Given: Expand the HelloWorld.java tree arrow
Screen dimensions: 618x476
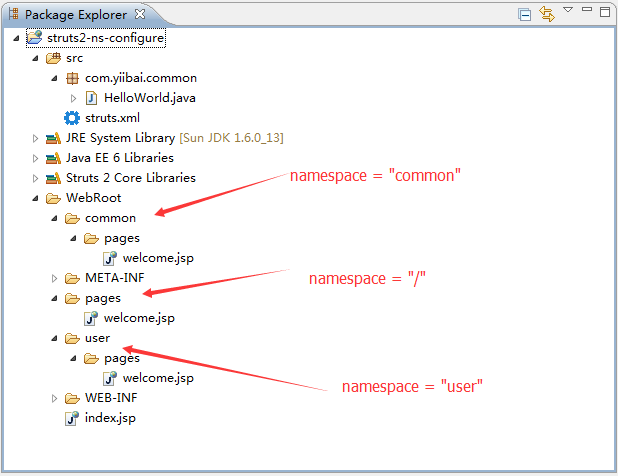Looking at the screenshot, I should (x=74, y=98).
